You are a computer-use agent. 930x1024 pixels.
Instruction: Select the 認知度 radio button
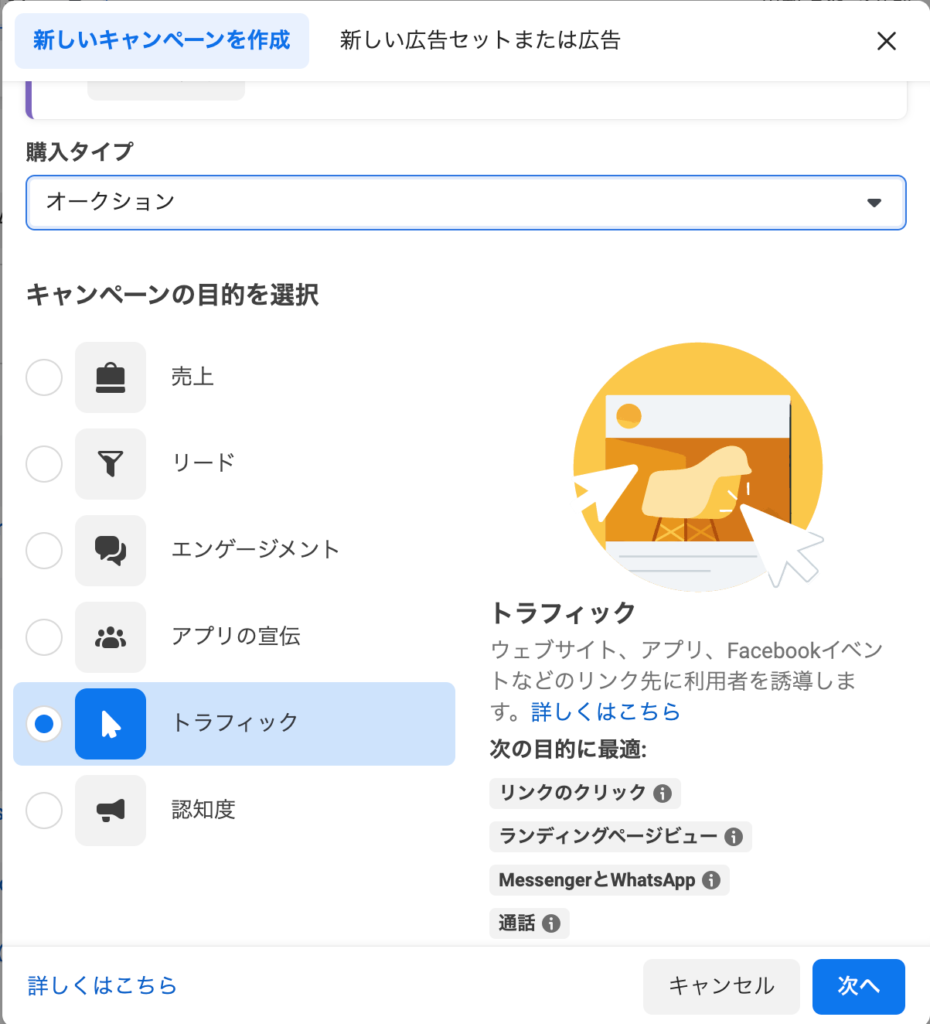click(43, 810)
